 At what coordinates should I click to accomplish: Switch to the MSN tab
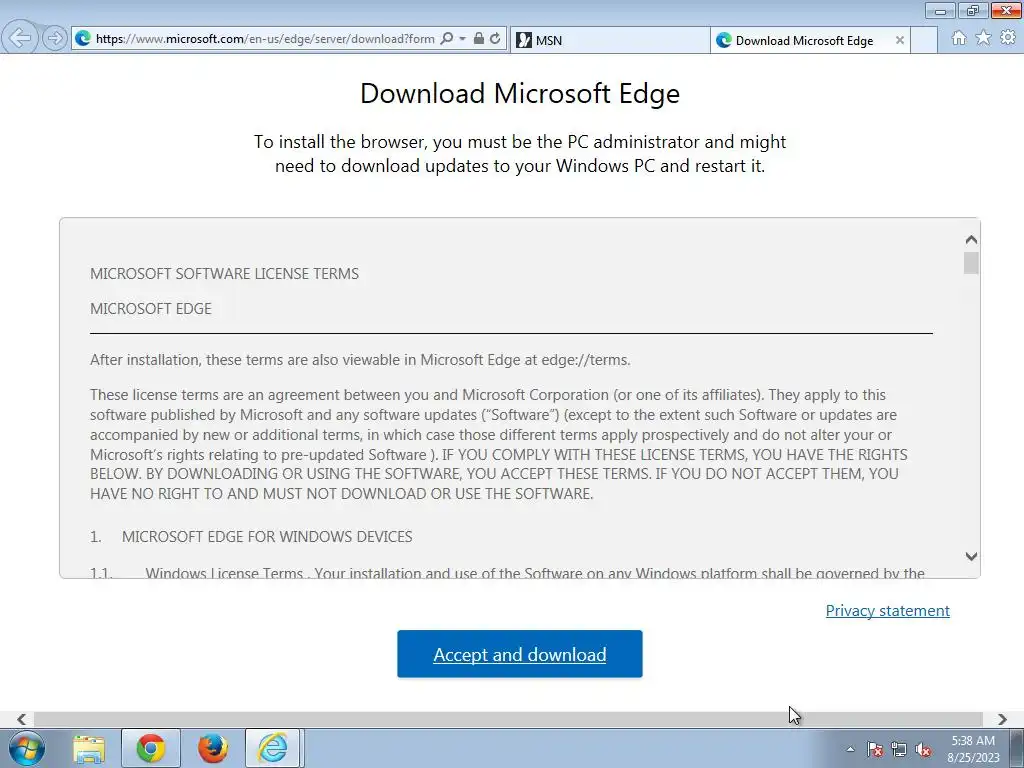[610, 40]
